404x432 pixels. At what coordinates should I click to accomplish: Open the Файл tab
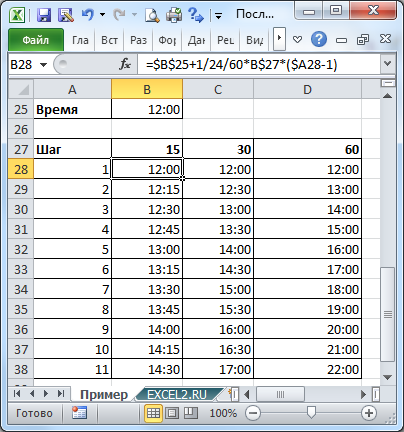click(36, 40)
